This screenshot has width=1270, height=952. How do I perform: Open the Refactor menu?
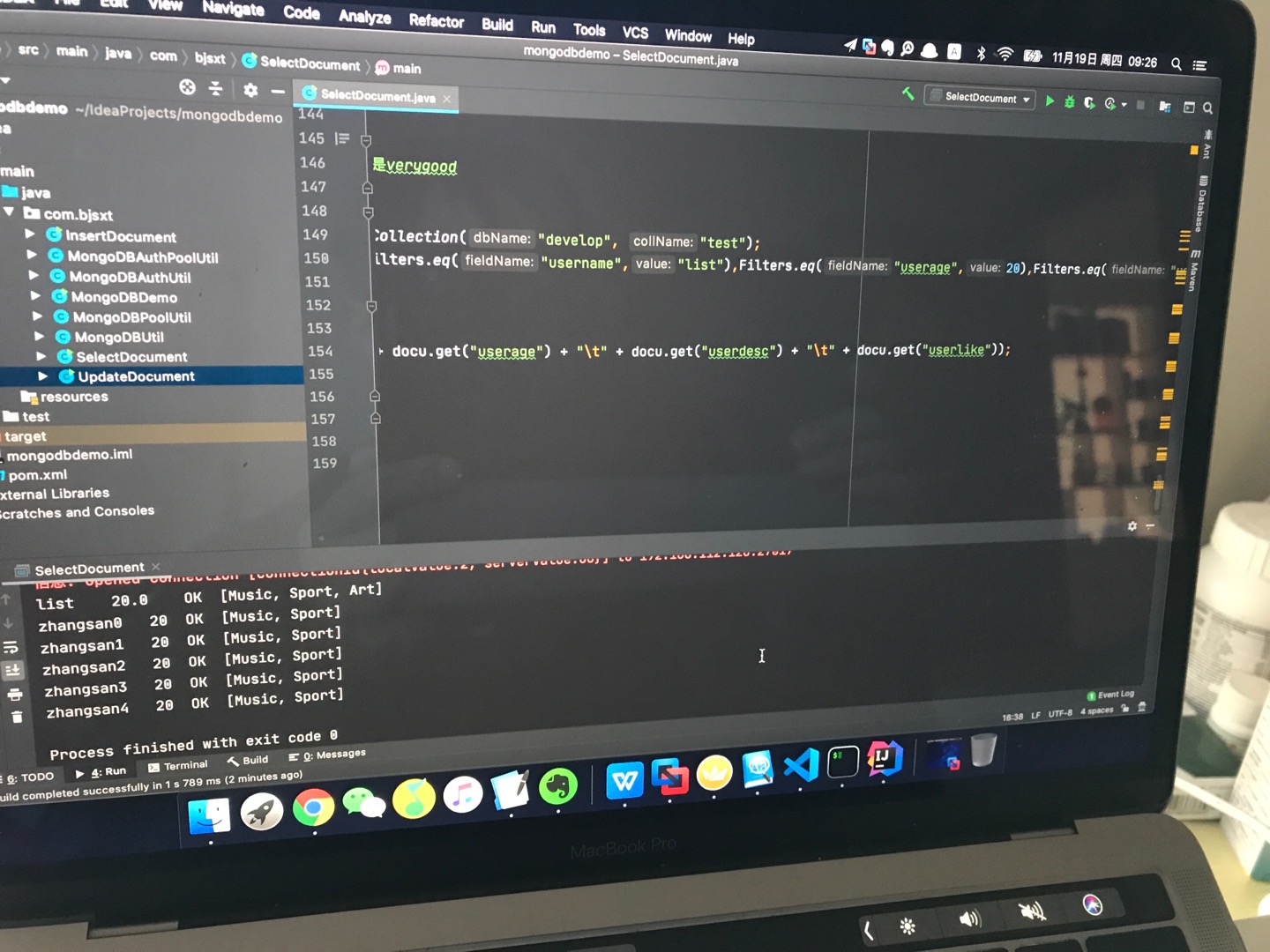click(x=437, y=21)
